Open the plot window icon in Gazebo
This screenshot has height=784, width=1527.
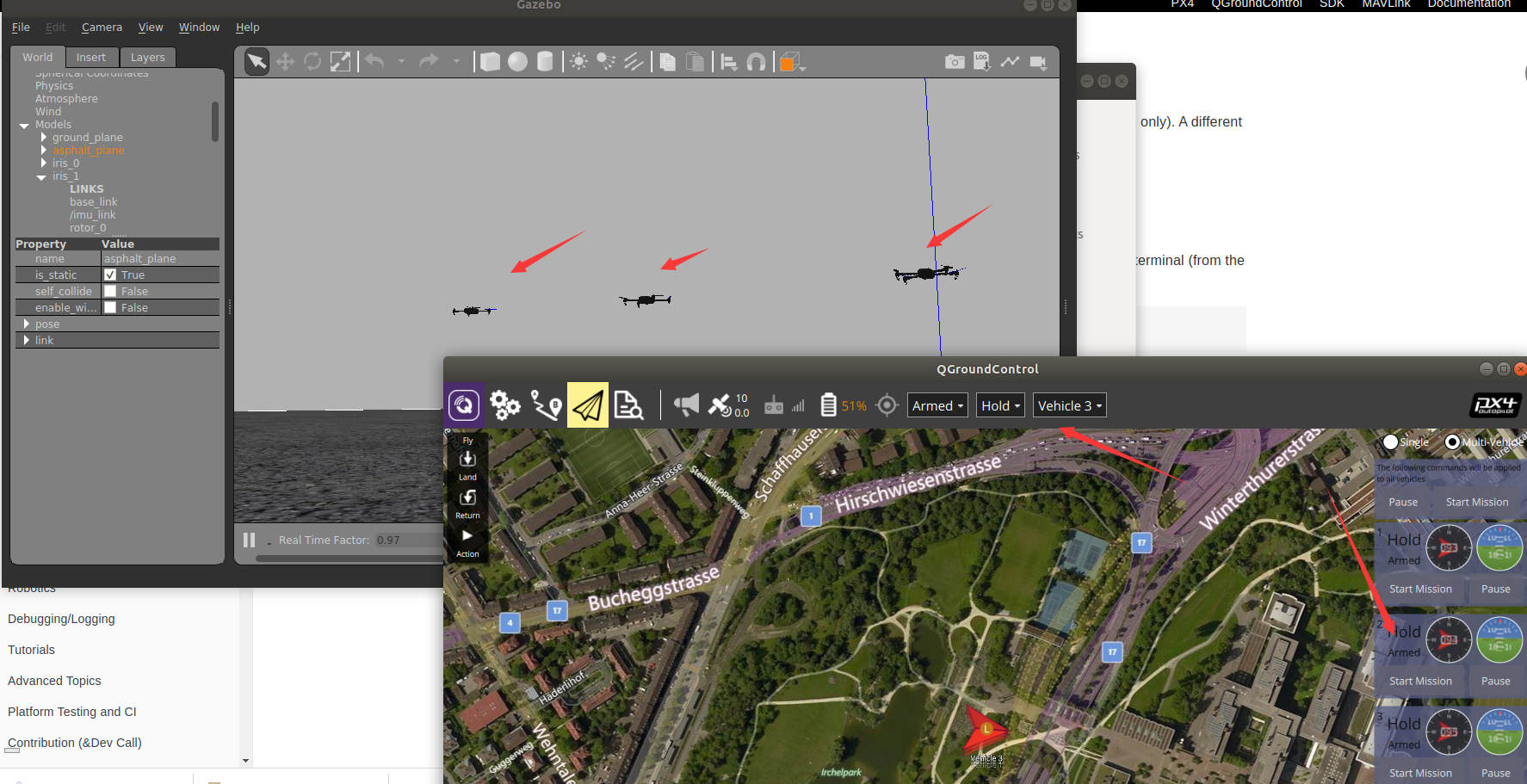coord(1010,62)
